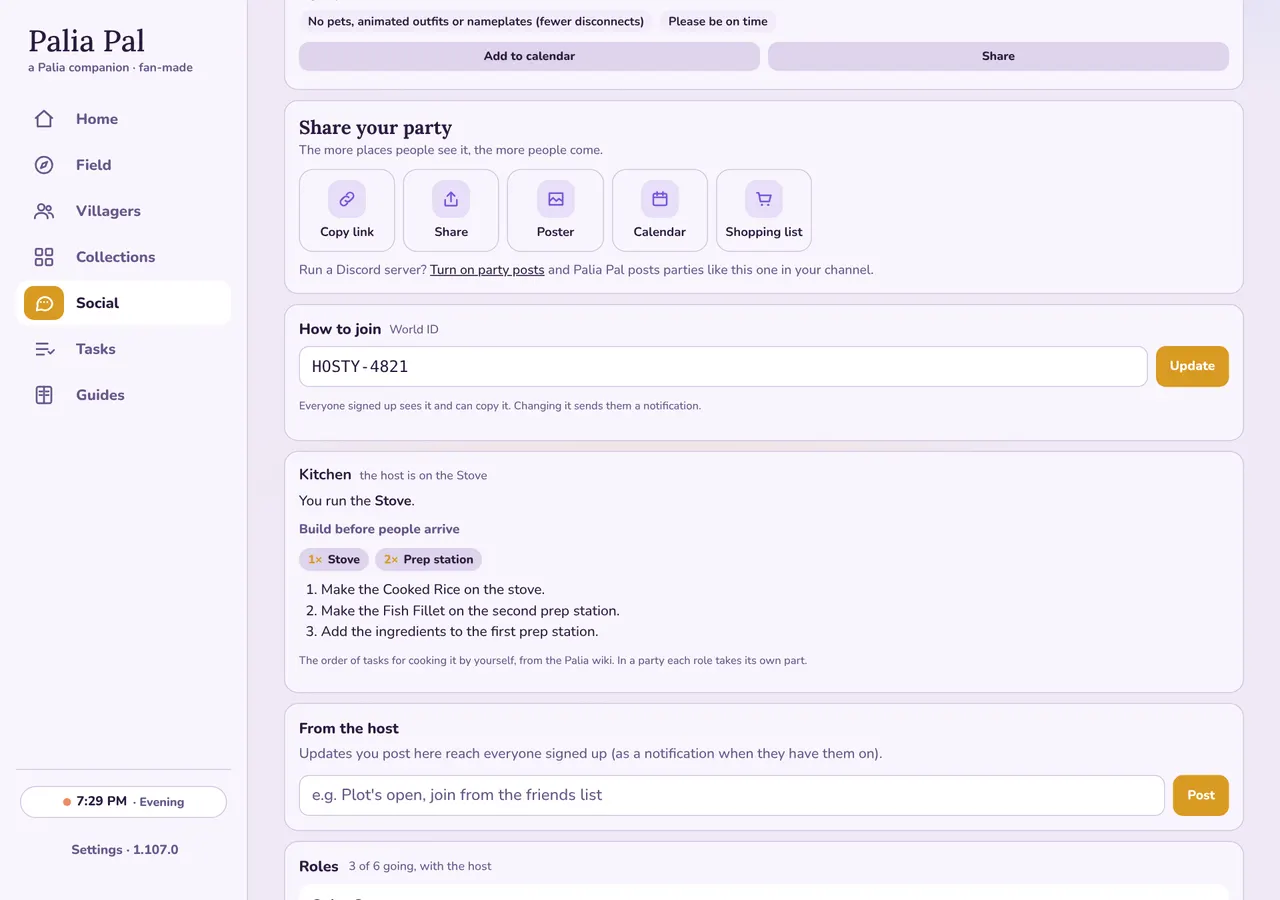Click the Palia Pal title
This screenshot has width=1280, height=900.
click(x=86, y=41)
